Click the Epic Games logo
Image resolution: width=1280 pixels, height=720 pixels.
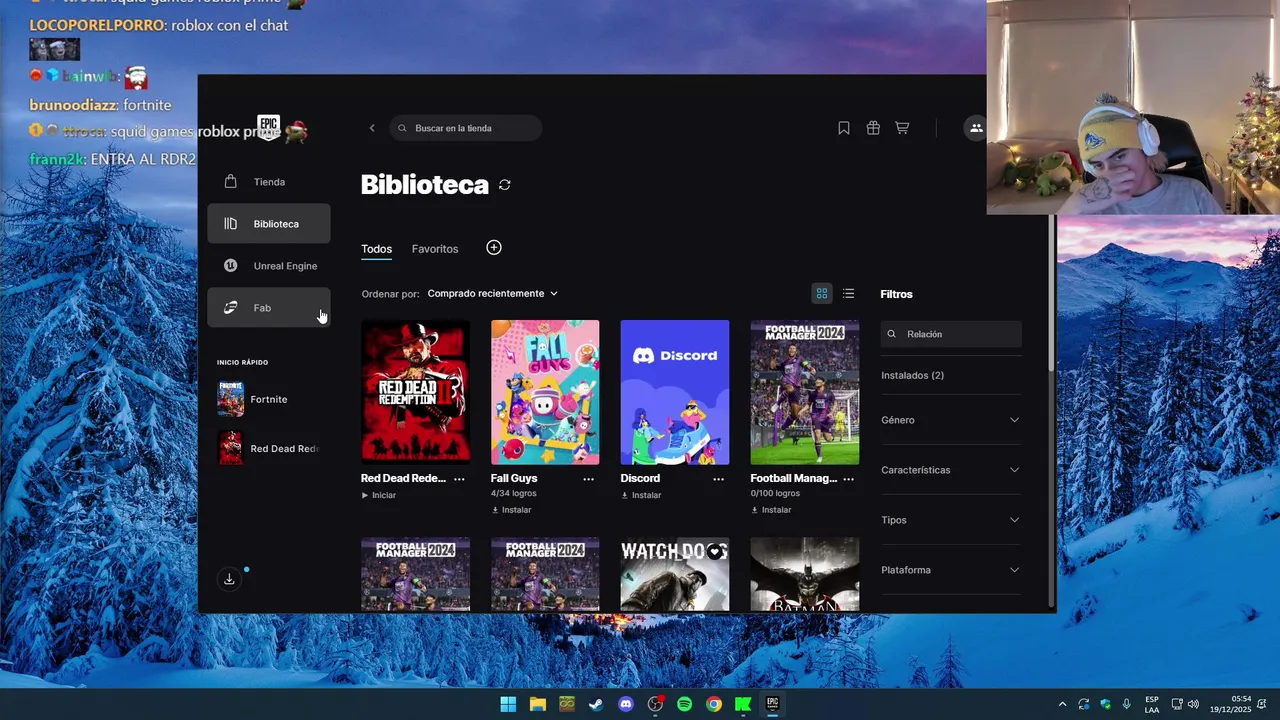(268, 127)
